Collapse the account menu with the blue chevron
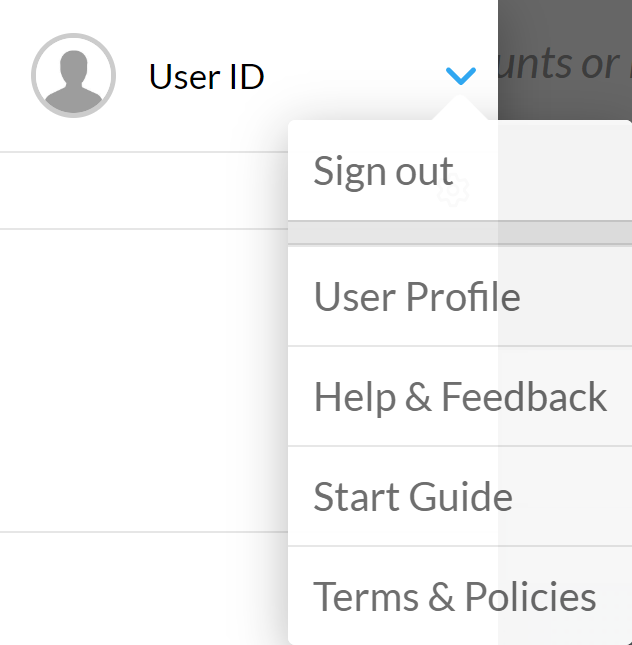Viewport: 632px width, 645px height. tap(460, 76)
